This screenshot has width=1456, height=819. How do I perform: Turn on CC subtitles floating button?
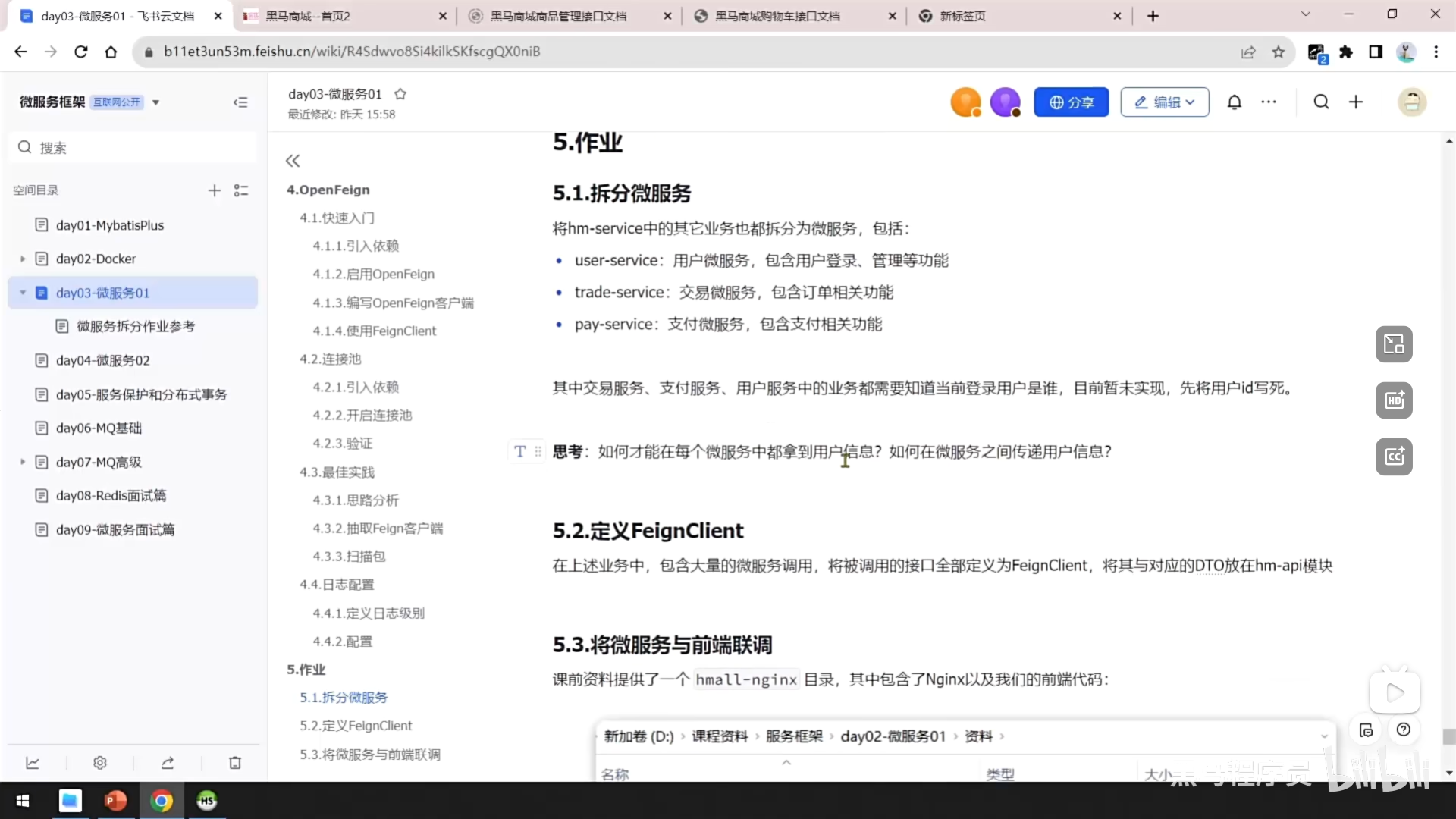pos(1394,457)
